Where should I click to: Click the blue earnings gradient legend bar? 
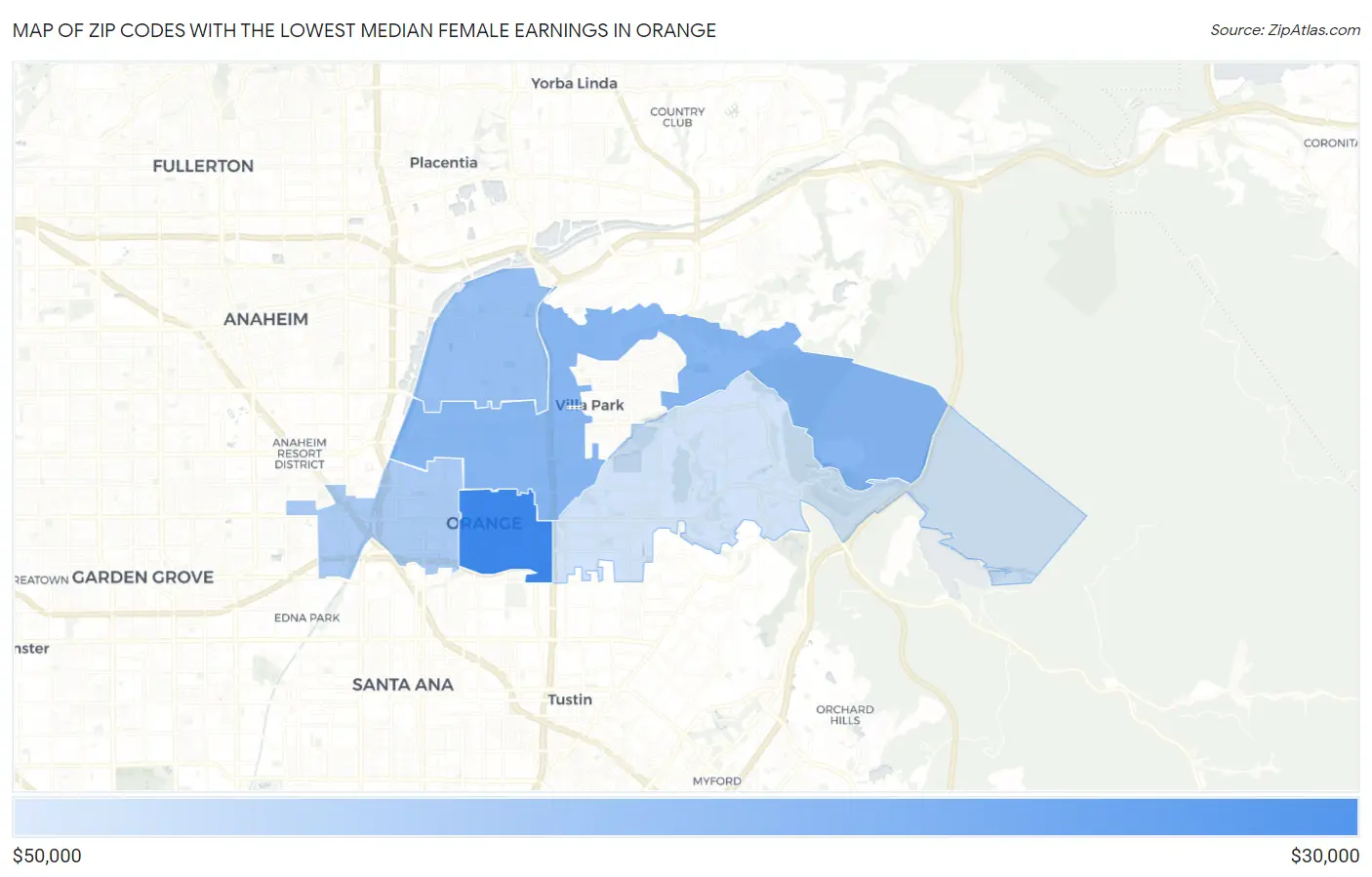686,817
